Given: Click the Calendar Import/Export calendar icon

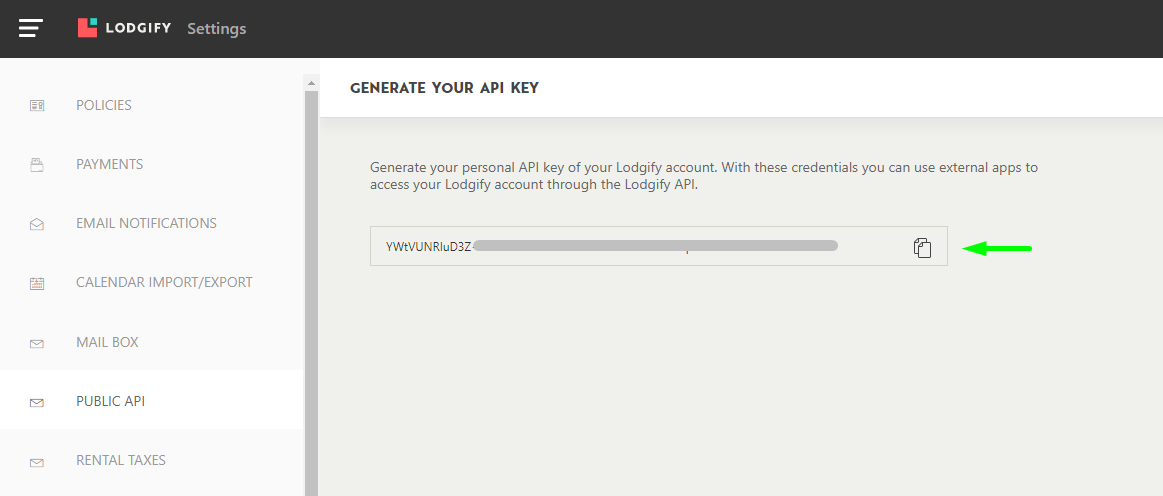Looking at the screenshot, I should click(37, 283).
